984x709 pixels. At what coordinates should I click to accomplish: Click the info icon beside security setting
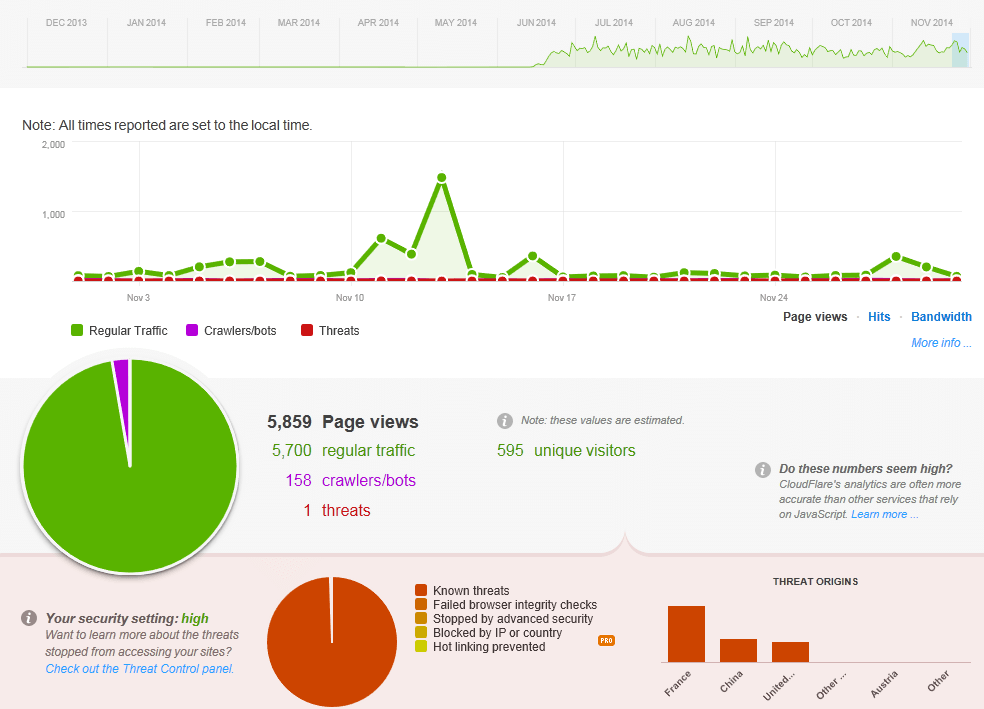tap(29, 618)
